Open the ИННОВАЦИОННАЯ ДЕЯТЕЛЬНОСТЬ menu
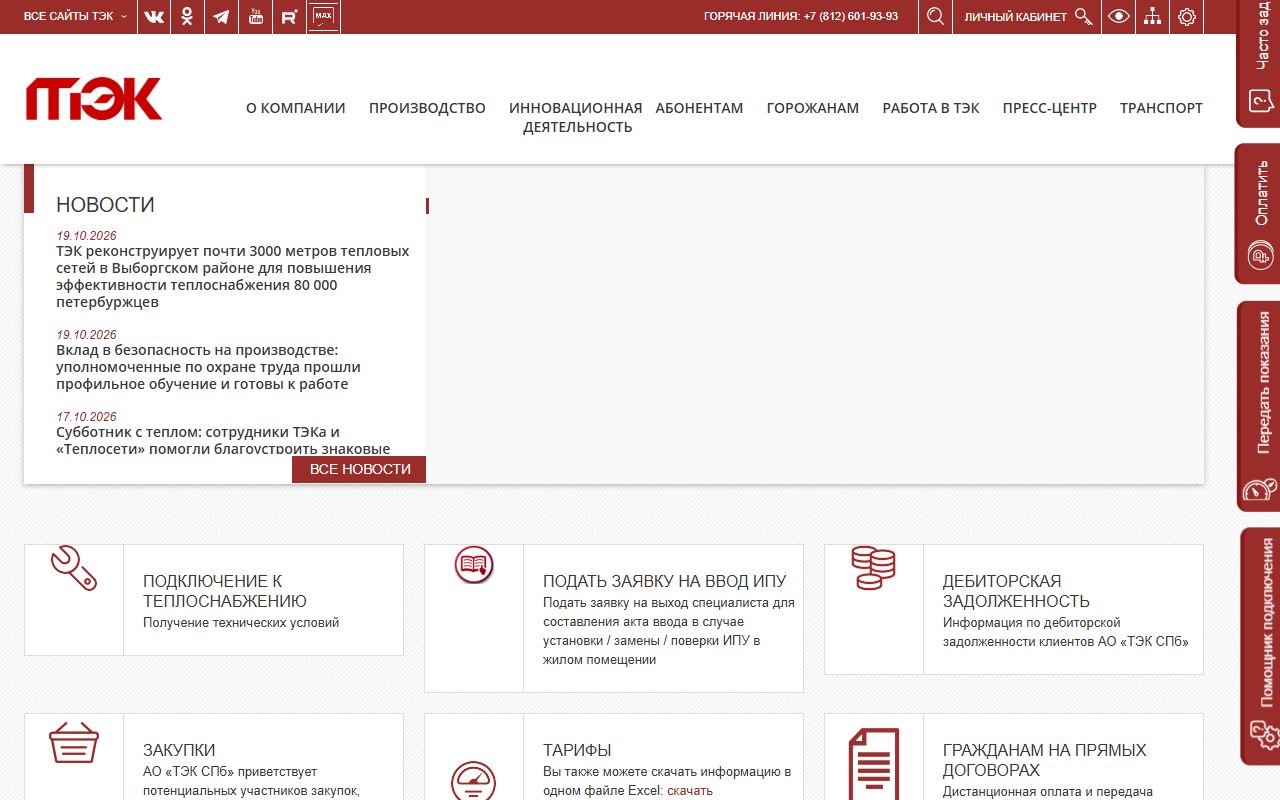 pos(576,117)
